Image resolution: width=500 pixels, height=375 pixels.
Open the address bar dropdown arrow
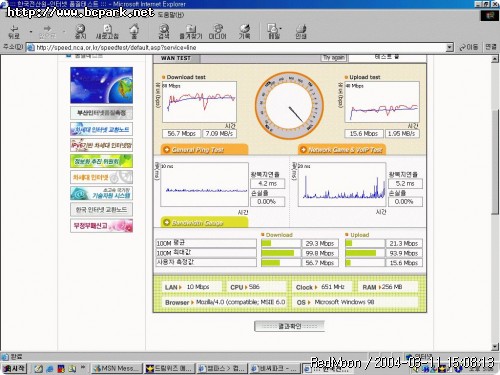pos(450,48)
